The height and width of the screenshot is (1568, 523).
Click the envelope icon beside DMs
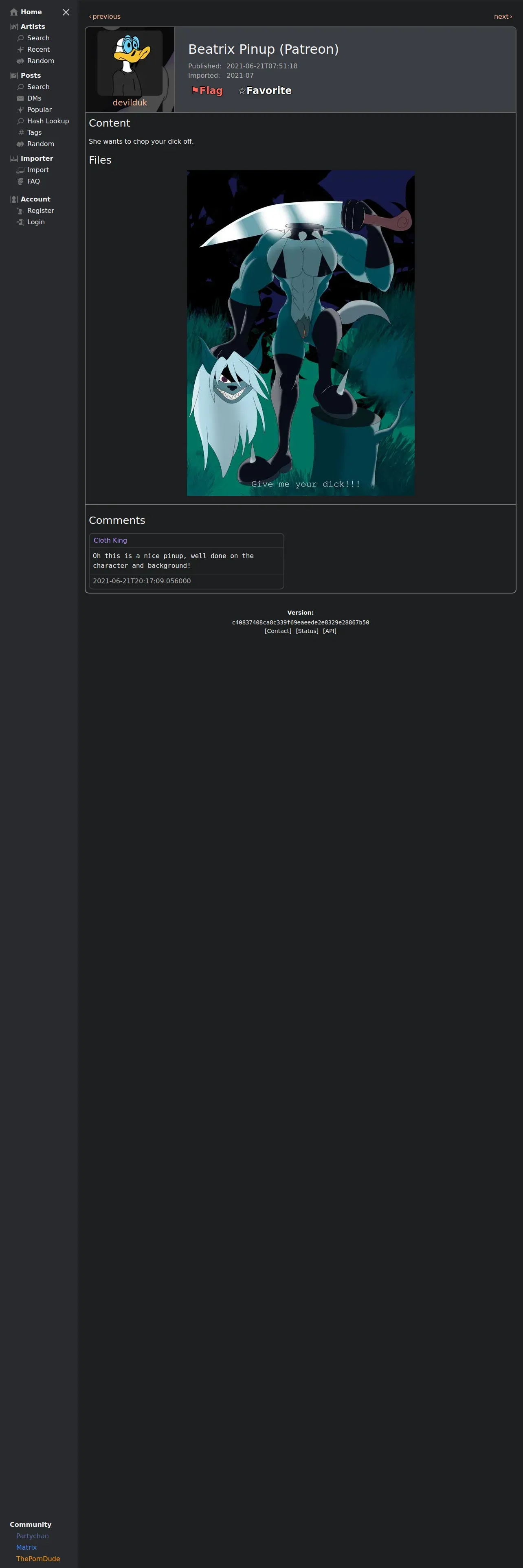point(20,99)
